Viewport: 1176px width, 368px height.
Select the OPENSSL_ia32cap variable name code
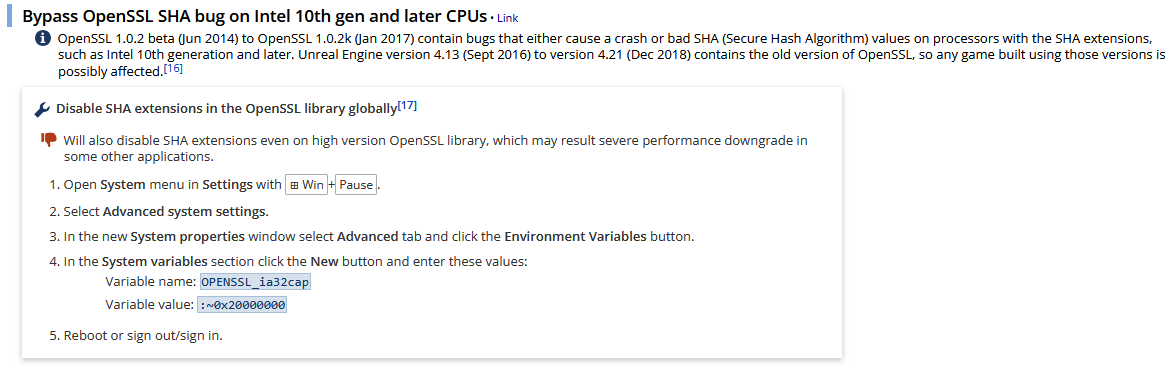point(255,283)
